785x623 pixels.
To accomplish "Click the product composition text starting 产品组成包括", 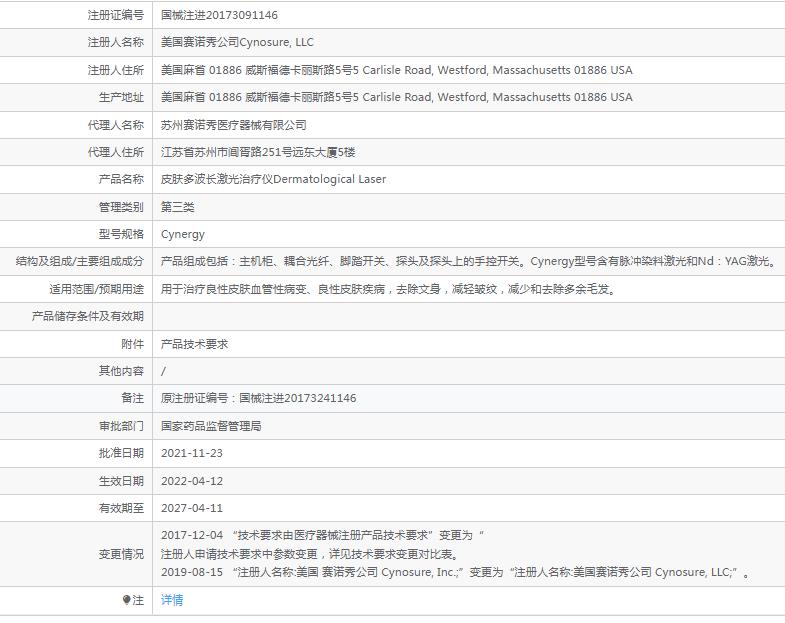I will (469, 261).
